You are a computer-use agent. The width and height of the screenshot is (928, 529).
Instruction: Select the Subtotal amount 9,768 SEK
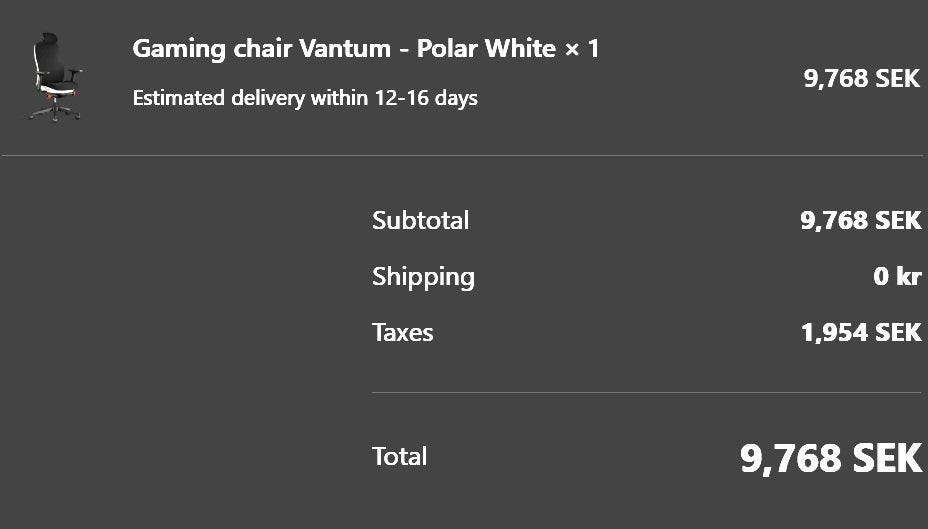pyautogui.click(x=860, y=220)
